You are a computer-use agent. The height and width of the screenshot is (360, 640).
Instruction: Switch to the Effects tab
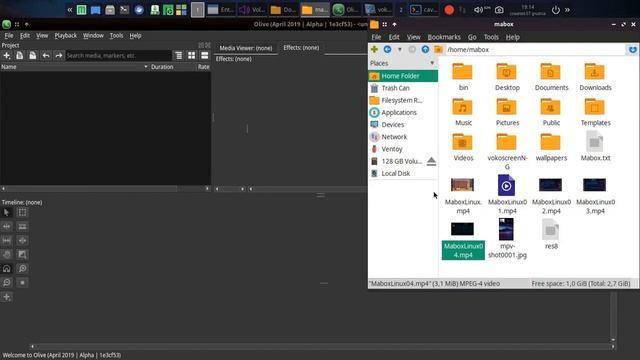pos(301,48)
